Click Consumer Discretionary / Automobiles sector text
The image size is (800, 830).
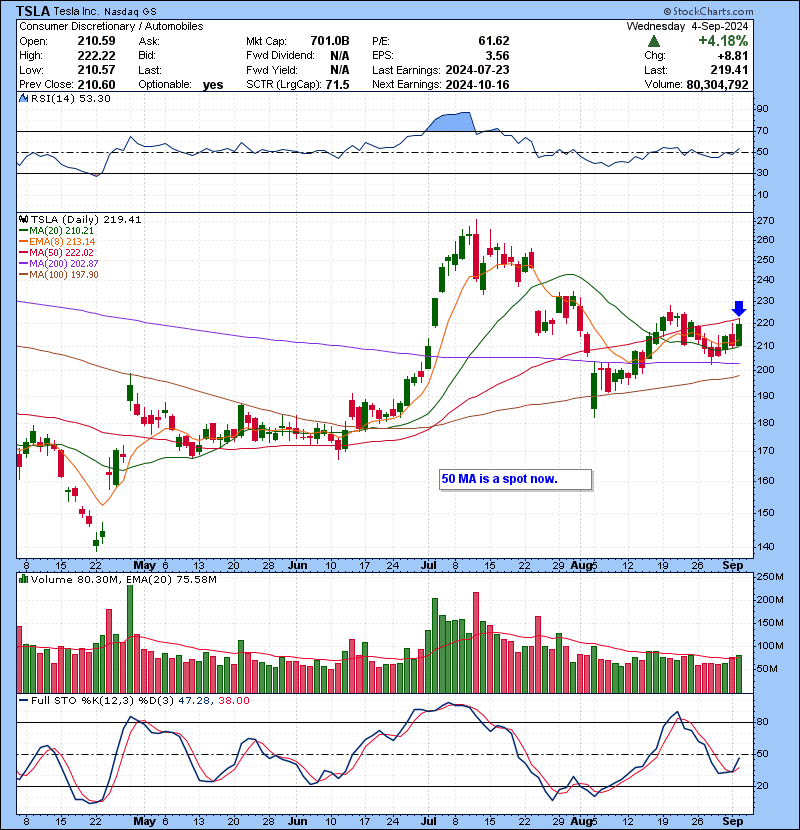point(111,26)
